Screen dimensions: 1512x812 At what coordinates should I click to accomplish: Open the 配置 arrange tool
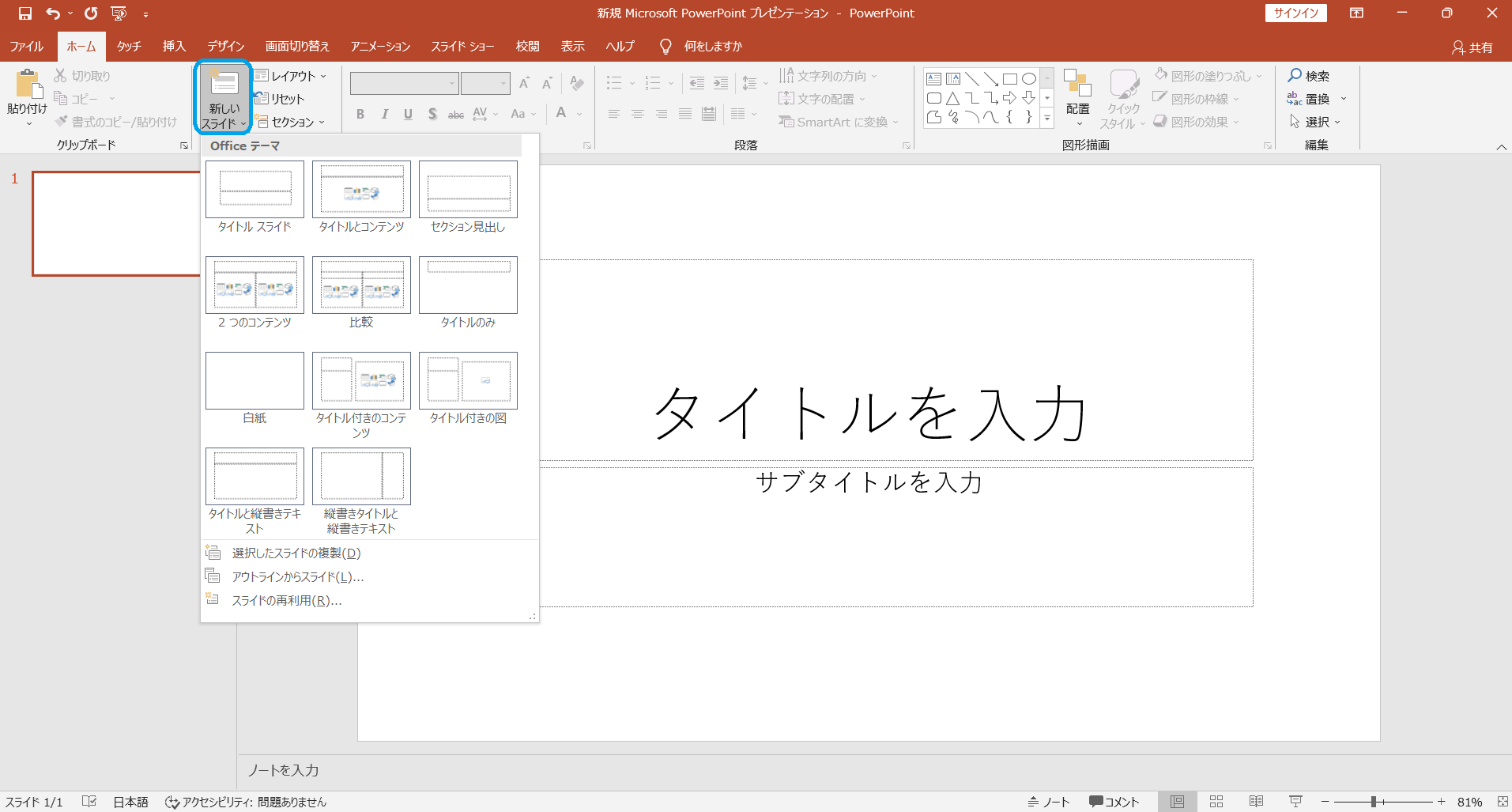(x=1077, y=100)
